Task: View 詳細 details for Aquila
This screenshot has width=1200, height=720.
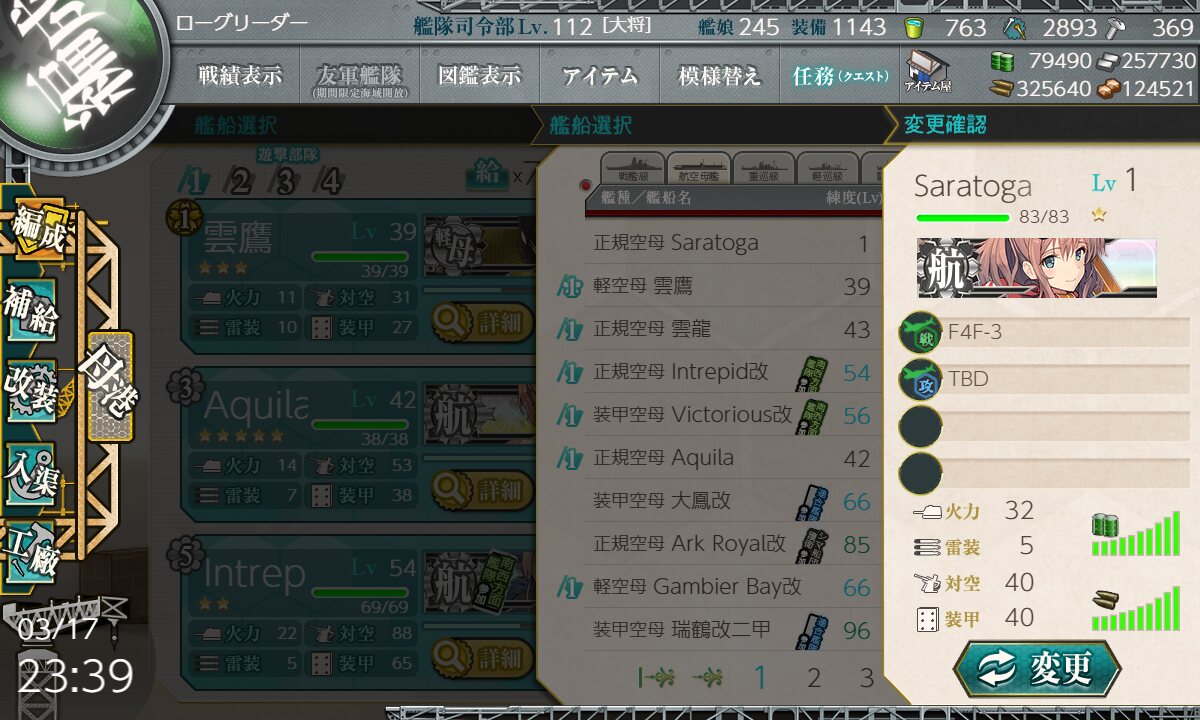Action: [481, 490]
